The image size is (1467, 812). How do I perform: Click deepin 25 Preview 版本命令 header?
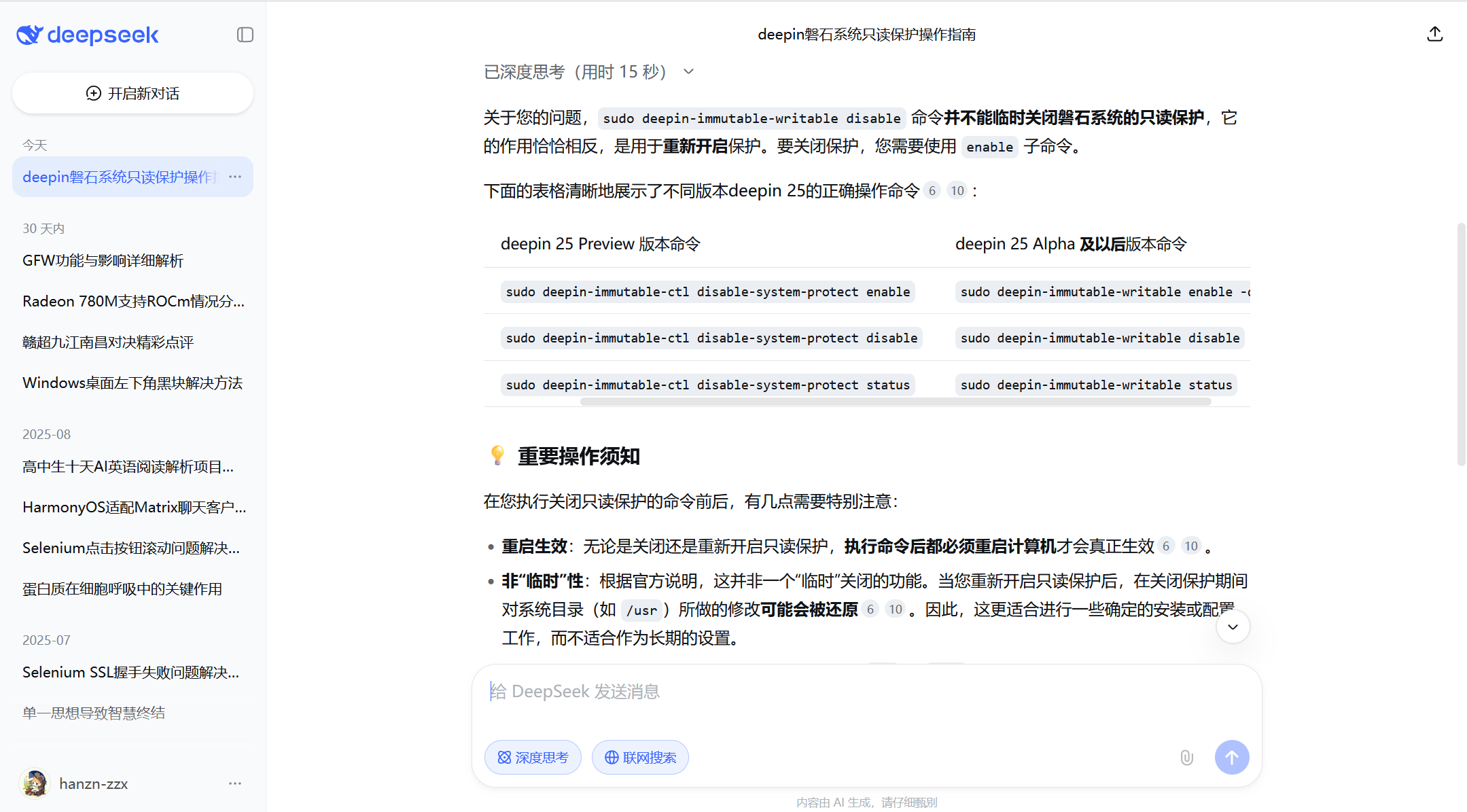[600, 244]
